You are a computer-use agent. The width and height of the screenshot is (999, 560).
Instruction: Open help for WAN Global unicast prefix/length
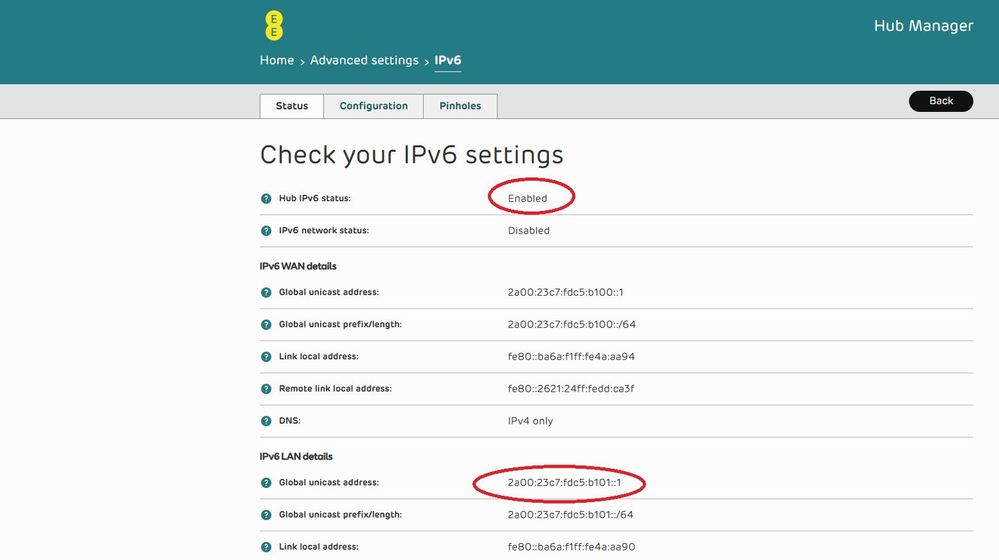point(266,324)
